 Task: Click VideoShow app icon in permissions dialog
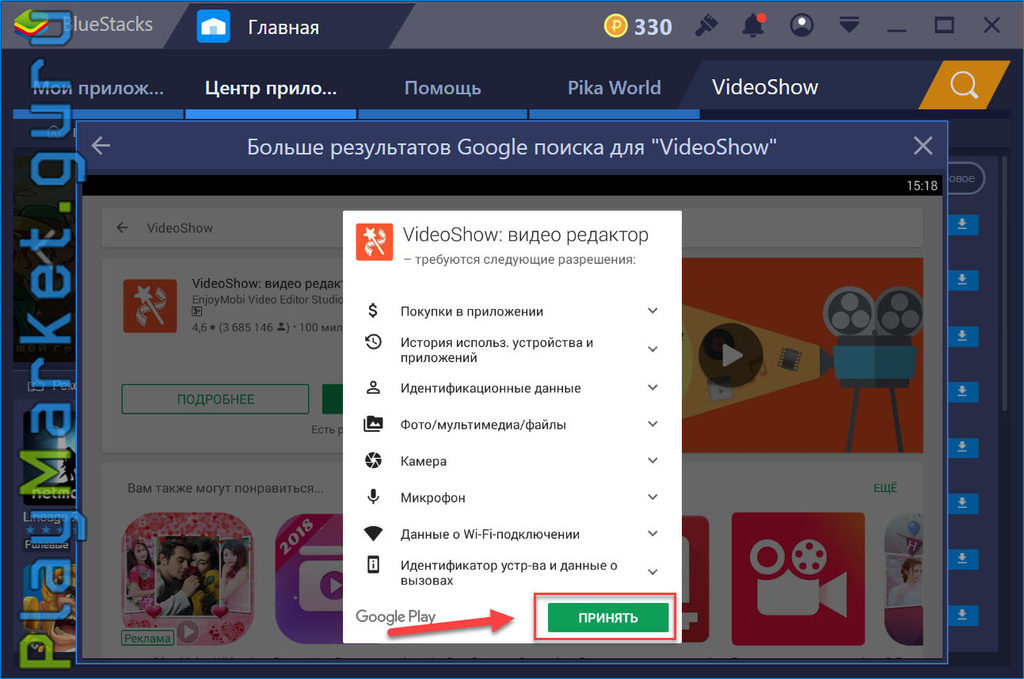click(374, 242)
